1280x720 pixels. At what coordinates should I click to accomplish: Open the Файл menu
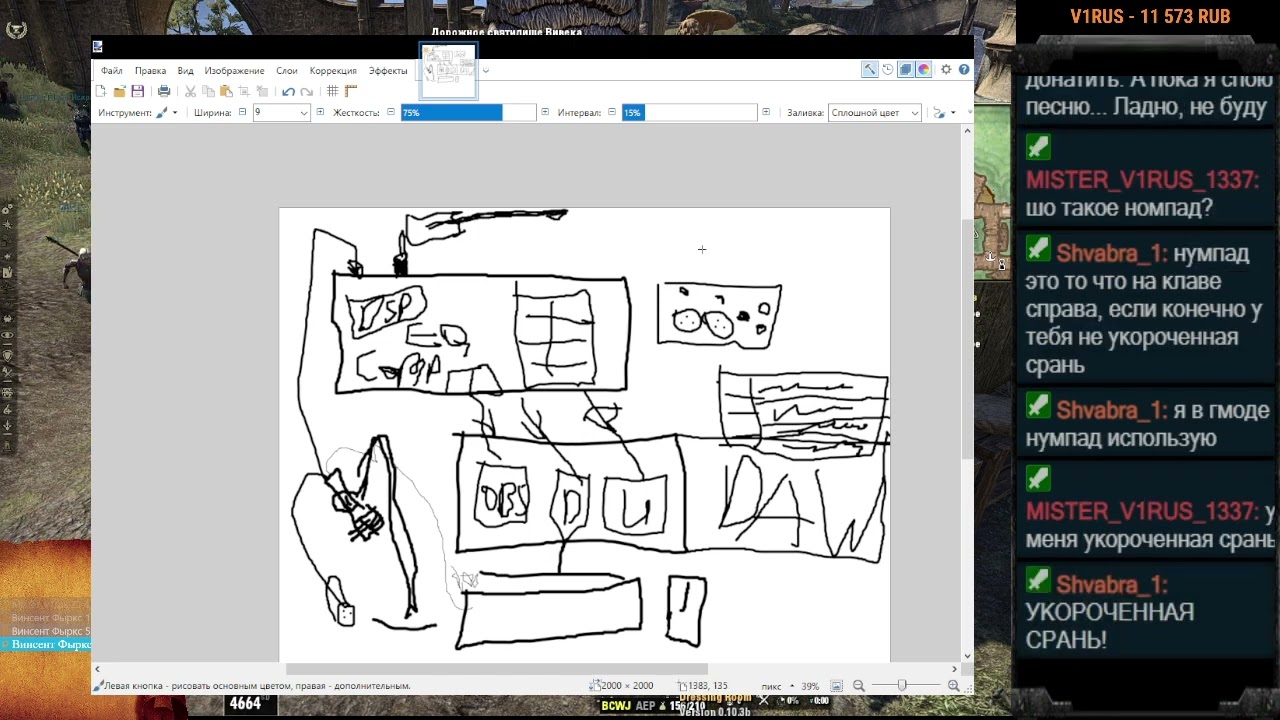click(x=111, y=71)
